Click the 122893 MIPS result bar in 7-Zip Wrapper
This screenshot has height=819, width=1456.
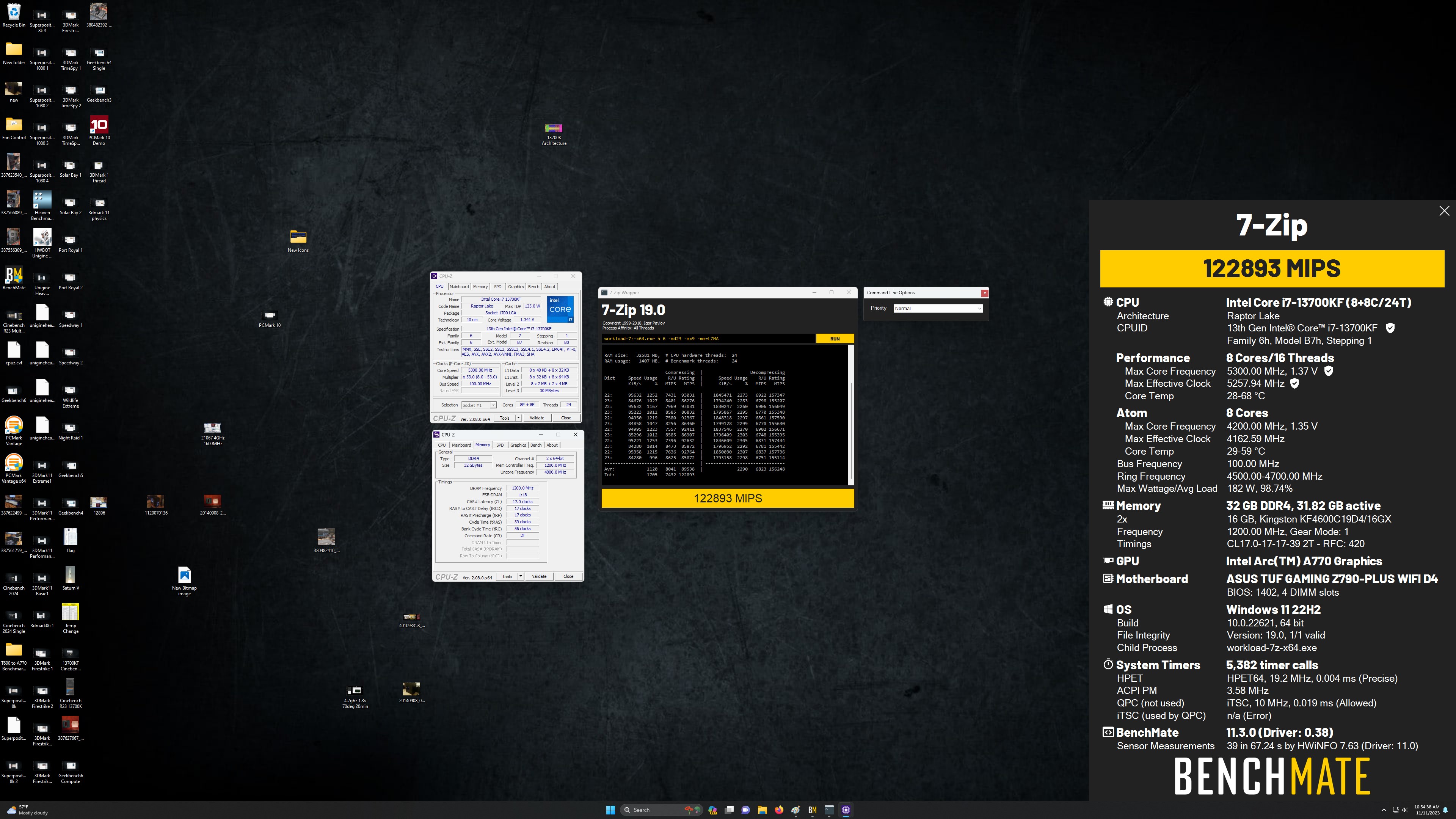728,499
